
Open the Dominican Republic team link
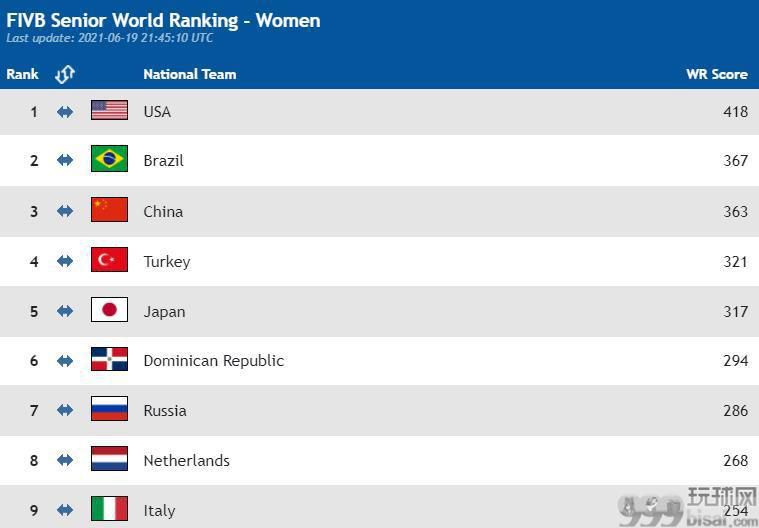(x=213, y=361)
